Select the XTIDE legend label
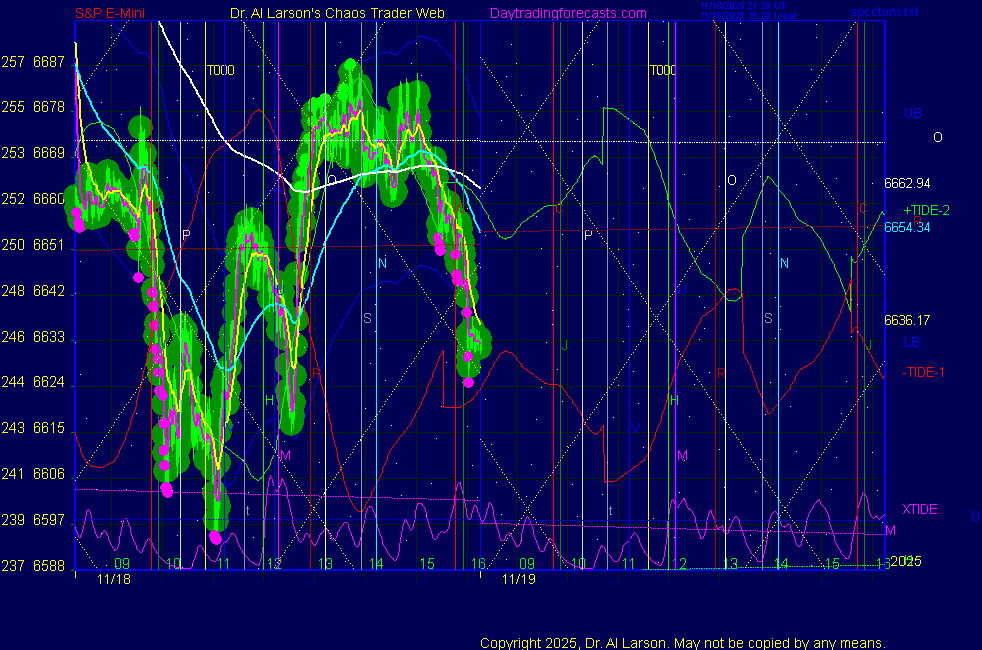982x650 pixels. (x=920, y=509)
